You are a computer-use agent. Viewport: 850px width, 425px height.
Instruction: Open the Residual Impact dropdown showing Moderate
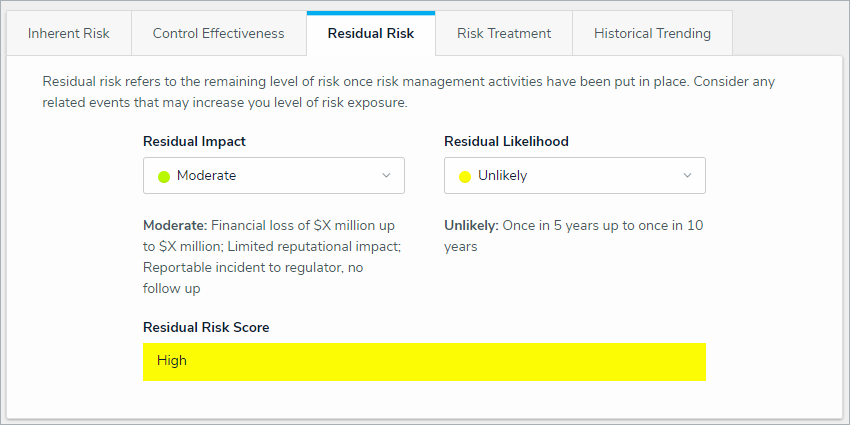click(273, 176)
